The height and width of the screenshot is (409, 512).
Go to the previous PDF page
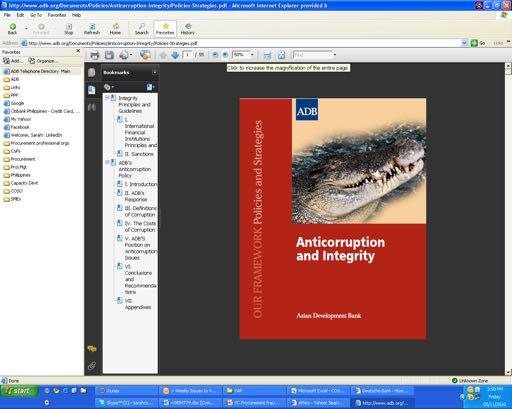(163, 55)
